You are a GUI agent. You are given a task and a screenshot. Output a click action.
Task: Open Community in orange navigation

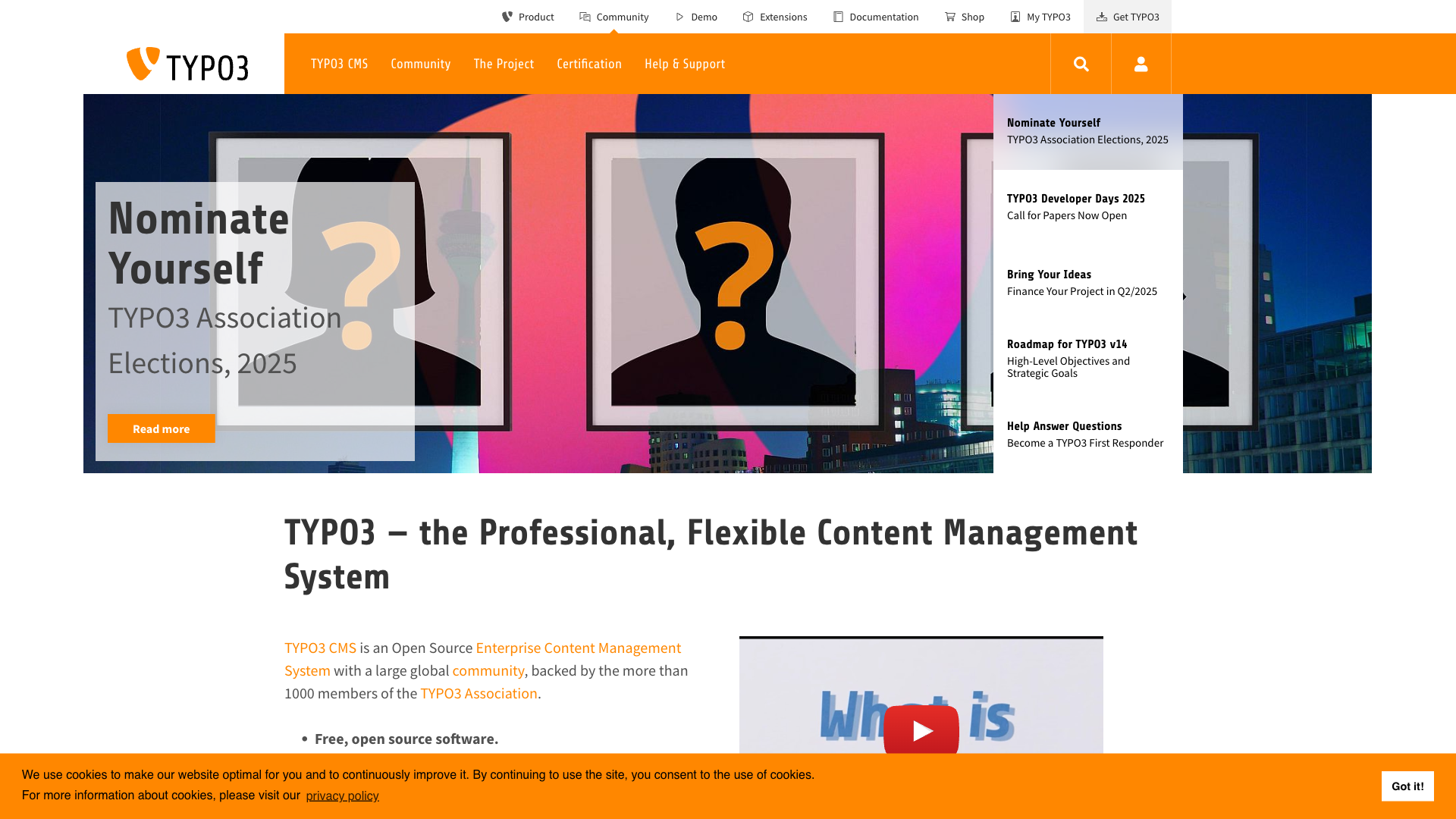(x=421, y=64)
